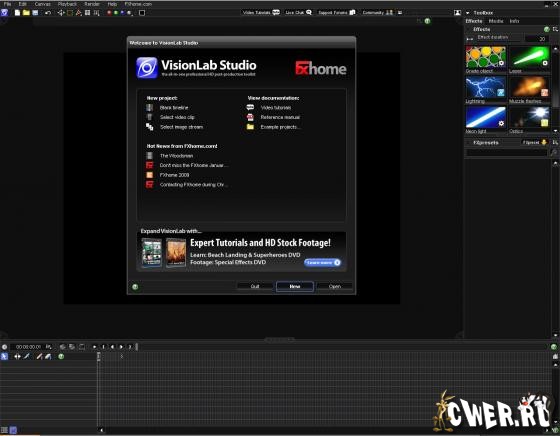
Task: Click the VisionLab app logo icon at the top-left corner
Action: pyautogui.click(x=4, y=13)
